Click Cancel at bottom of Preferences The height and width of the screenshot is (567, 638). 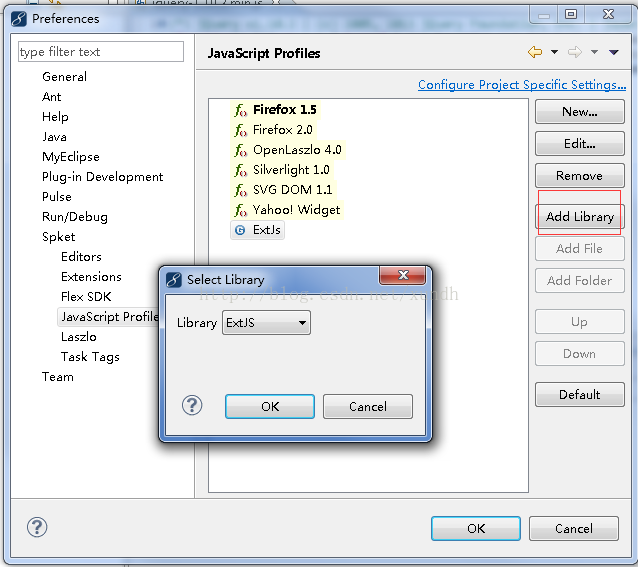574,529
